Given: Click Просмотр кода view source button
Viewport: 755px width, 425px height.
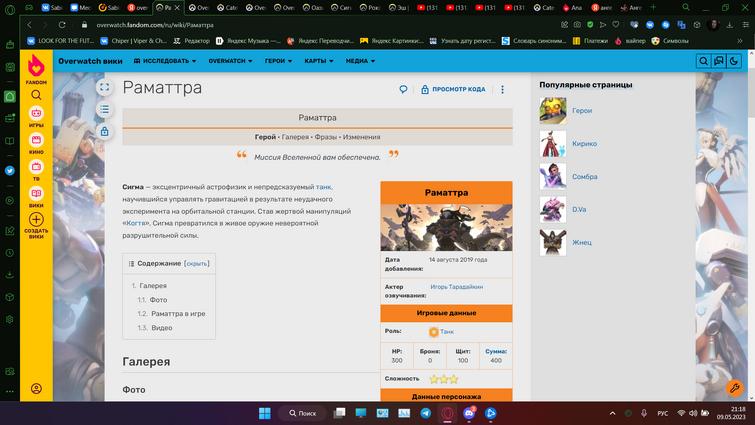Looking at the screenshot, I should pyautogui.click(x=453, y=89).
